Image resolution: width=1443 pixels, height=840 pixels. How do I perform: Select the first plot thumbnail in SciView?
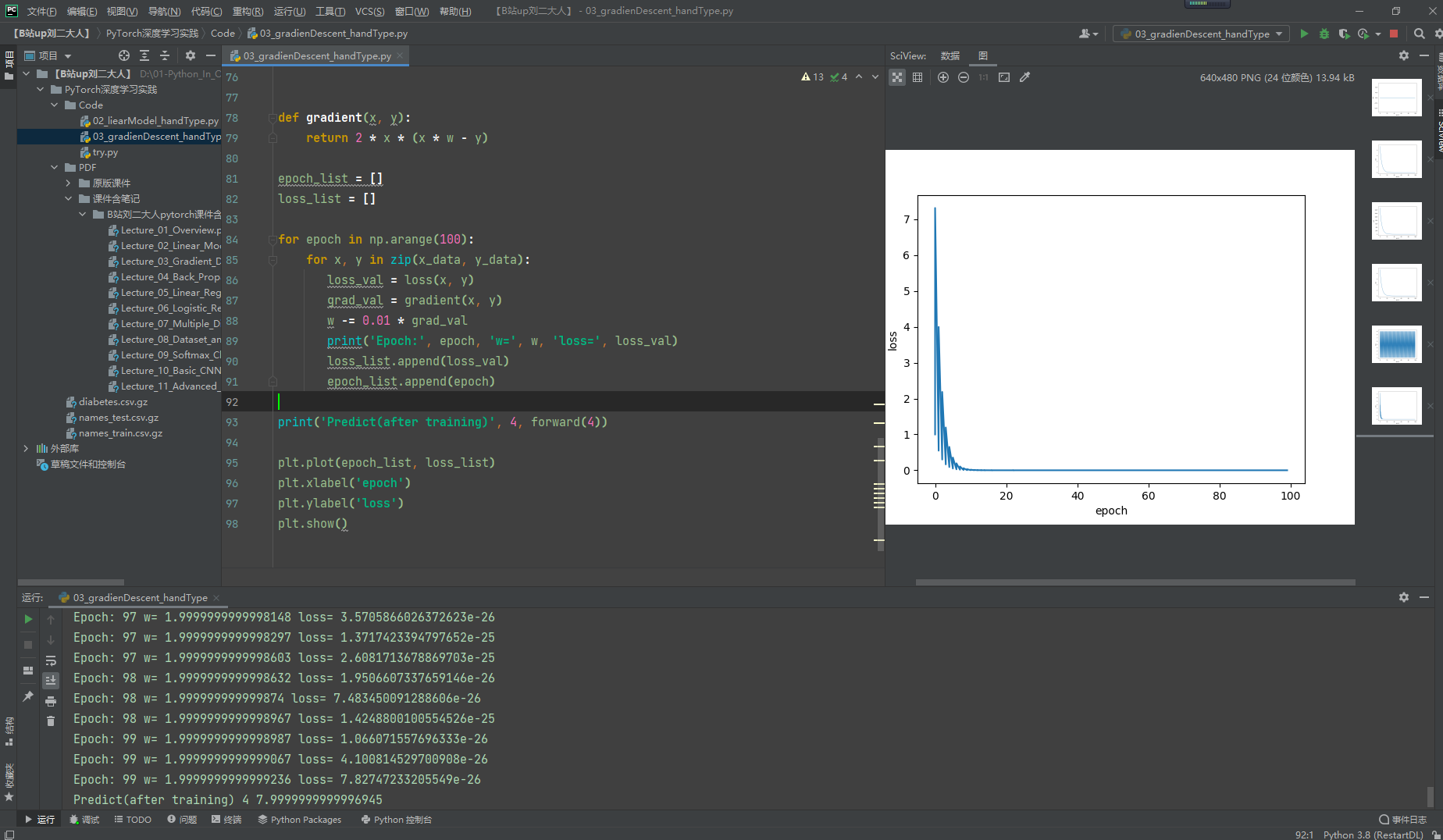1397,98
